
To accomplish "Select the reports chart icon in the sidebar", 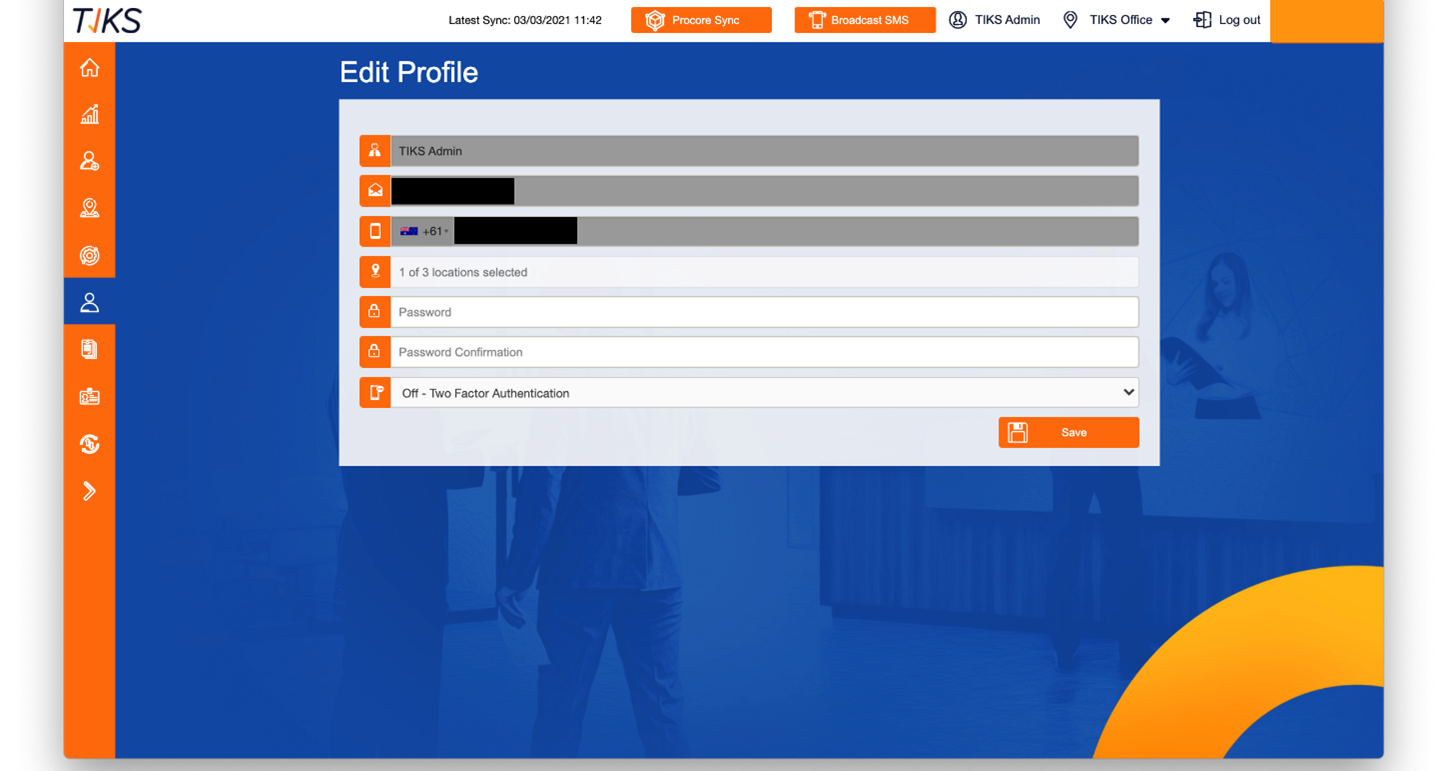I will point(90,114).
